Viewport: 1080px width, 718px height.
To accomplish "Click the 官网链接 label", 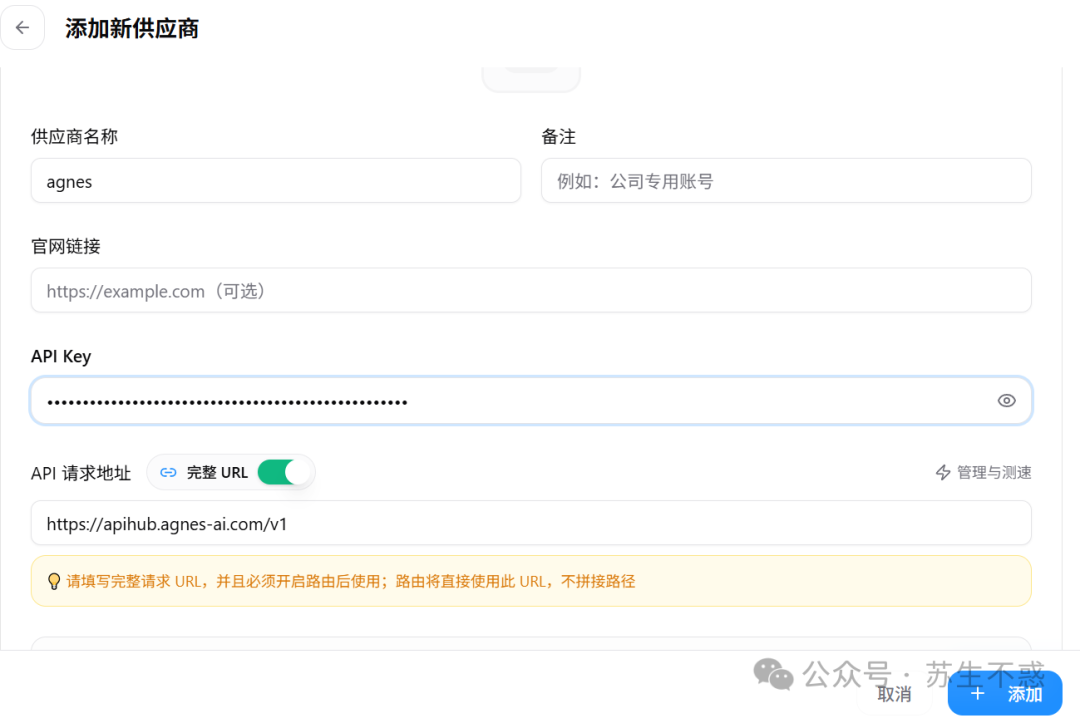I will coord(65,246).
